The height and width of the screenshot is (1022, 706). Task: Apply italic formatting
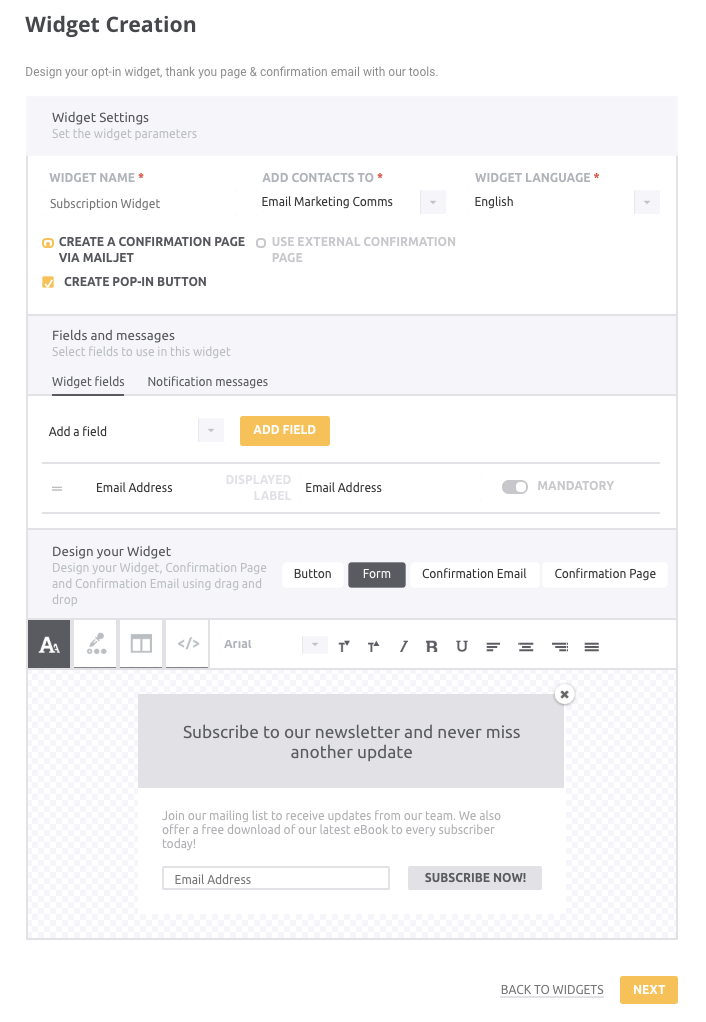pyautogui.click(x=404, y=647)
